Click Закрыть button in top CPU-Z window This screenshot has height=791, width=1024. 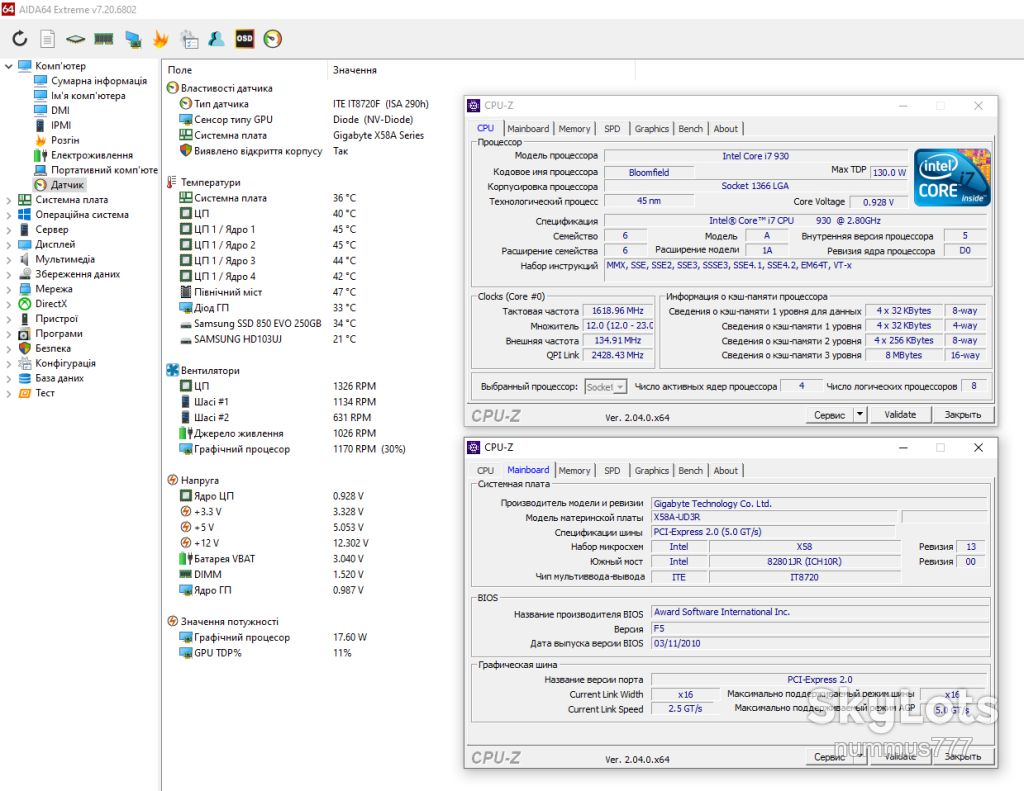click(963, 414)
